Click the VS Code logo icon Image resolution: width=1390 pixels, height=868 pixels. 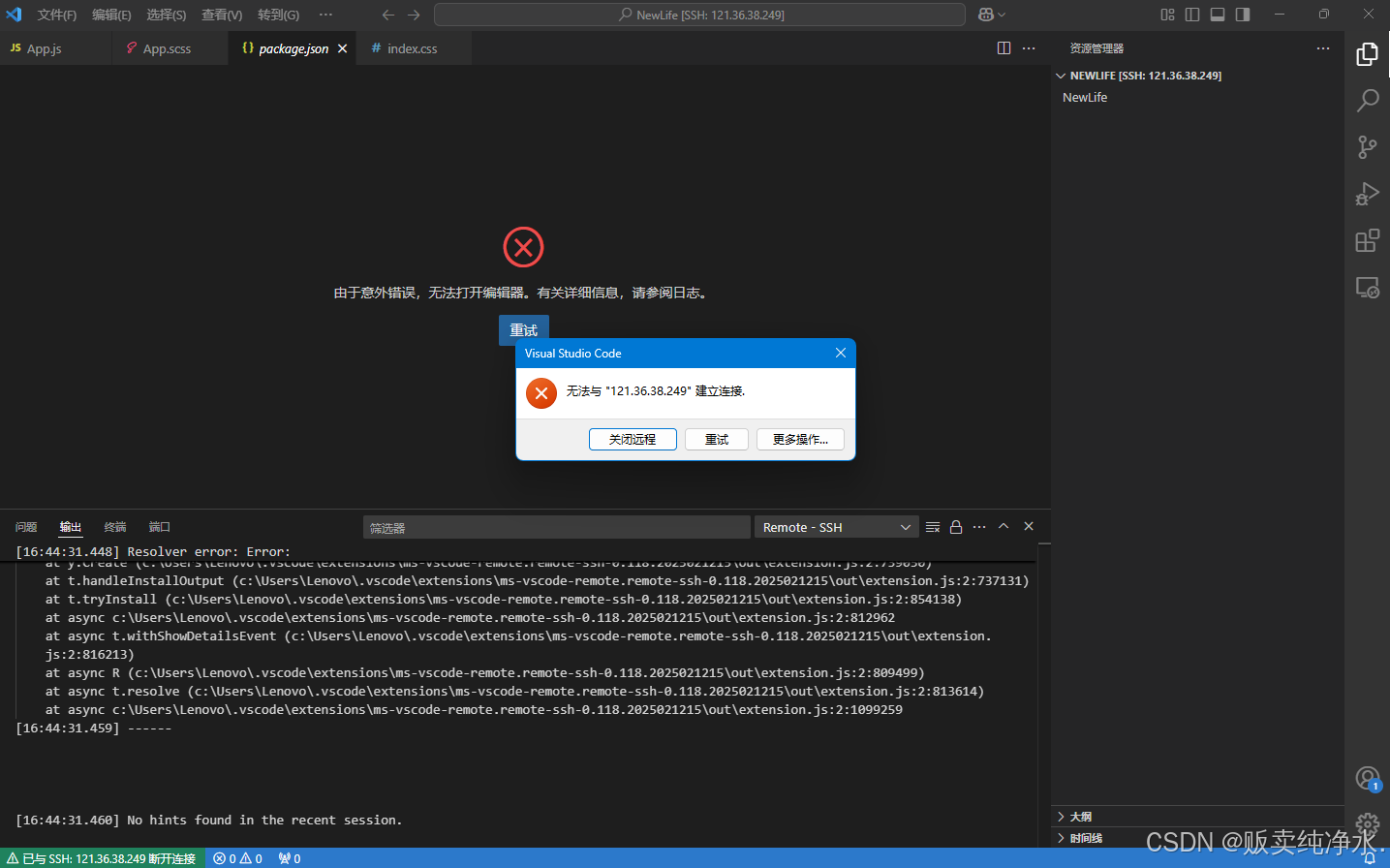click(14, 15)
